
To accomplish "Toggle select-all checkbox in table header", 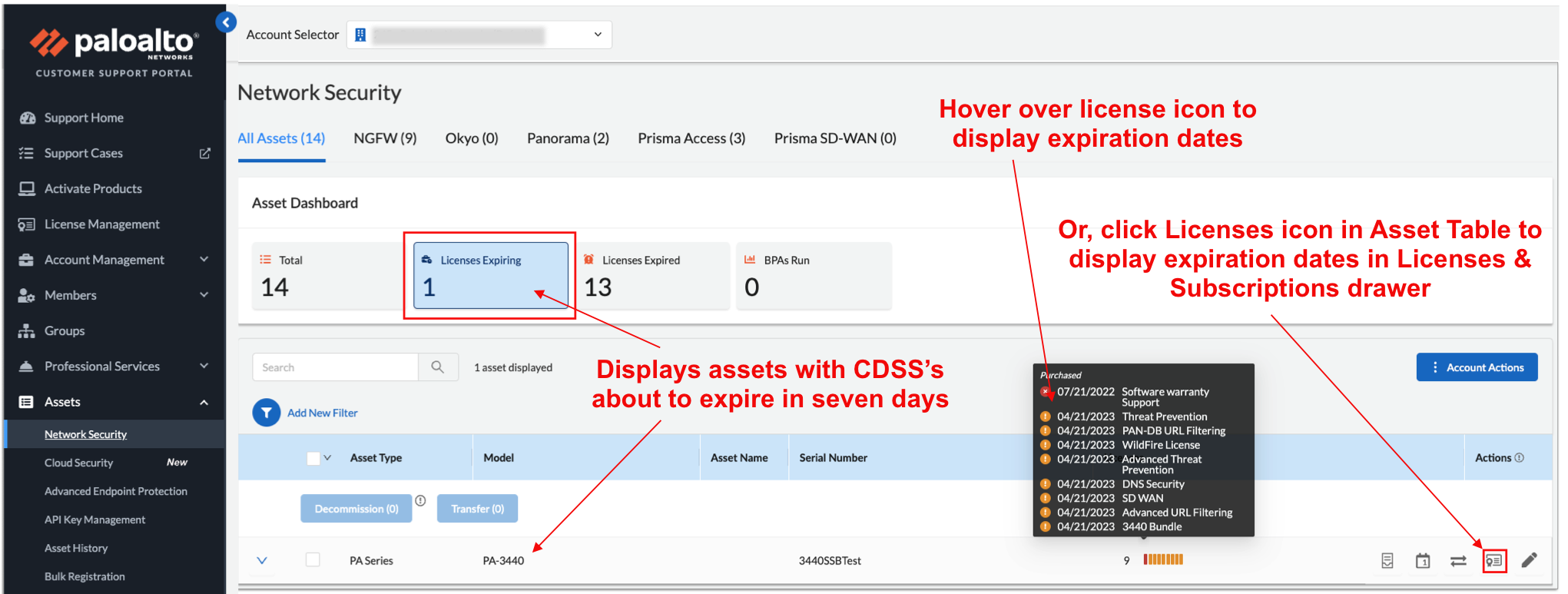I will [313, 458].
